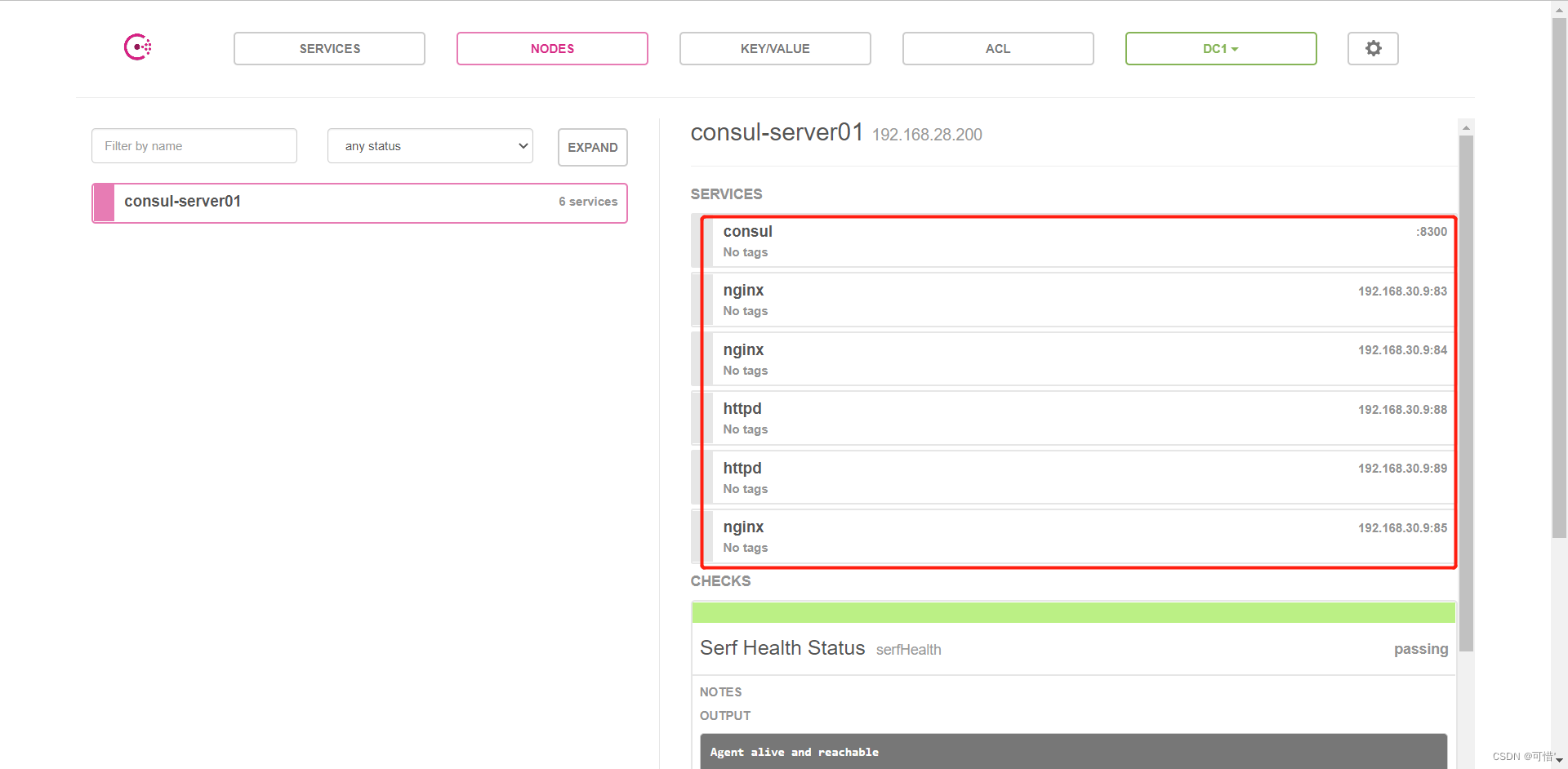
Task: Open nginx service at 192.168.30.9:85
Action: [1074, 536]
